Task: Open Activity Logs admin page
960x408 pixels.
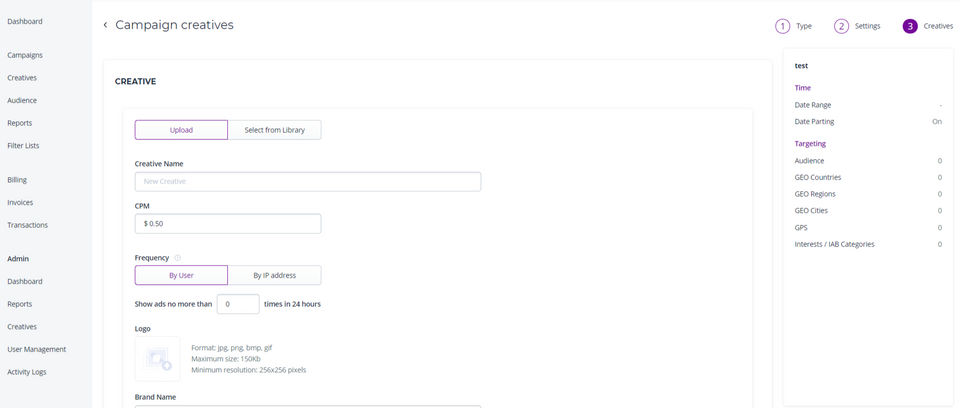Action: 27,372
